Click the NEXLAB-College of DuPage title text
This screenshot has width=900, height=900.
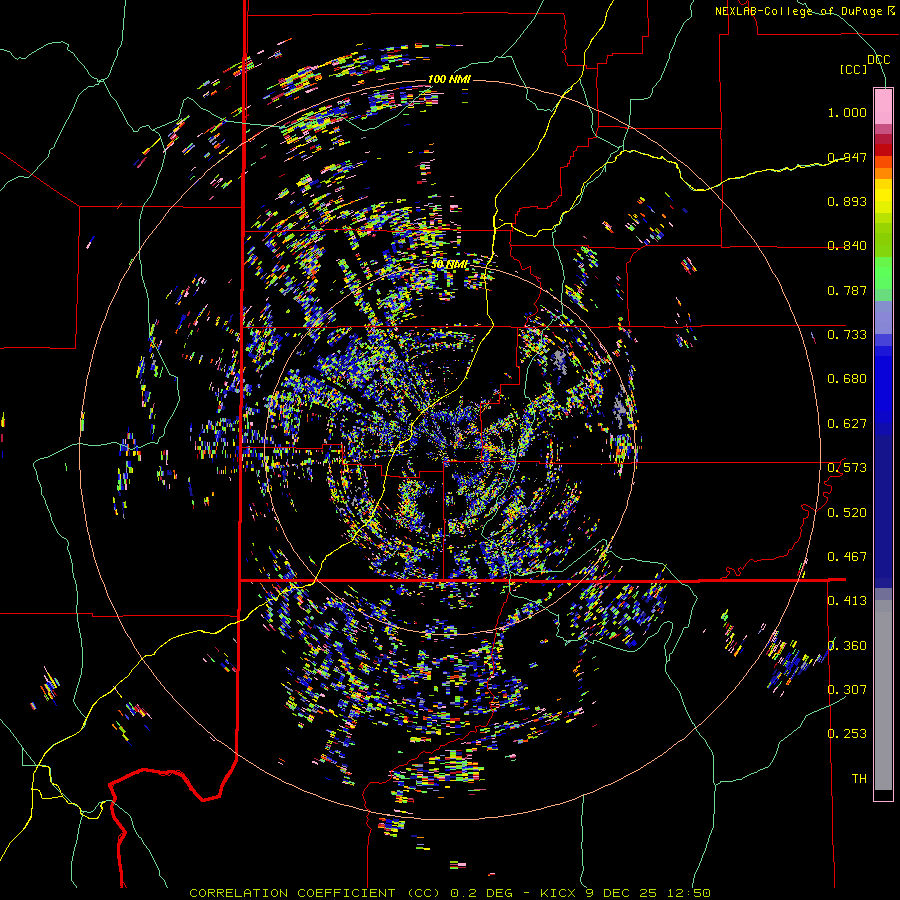[804, 11]
